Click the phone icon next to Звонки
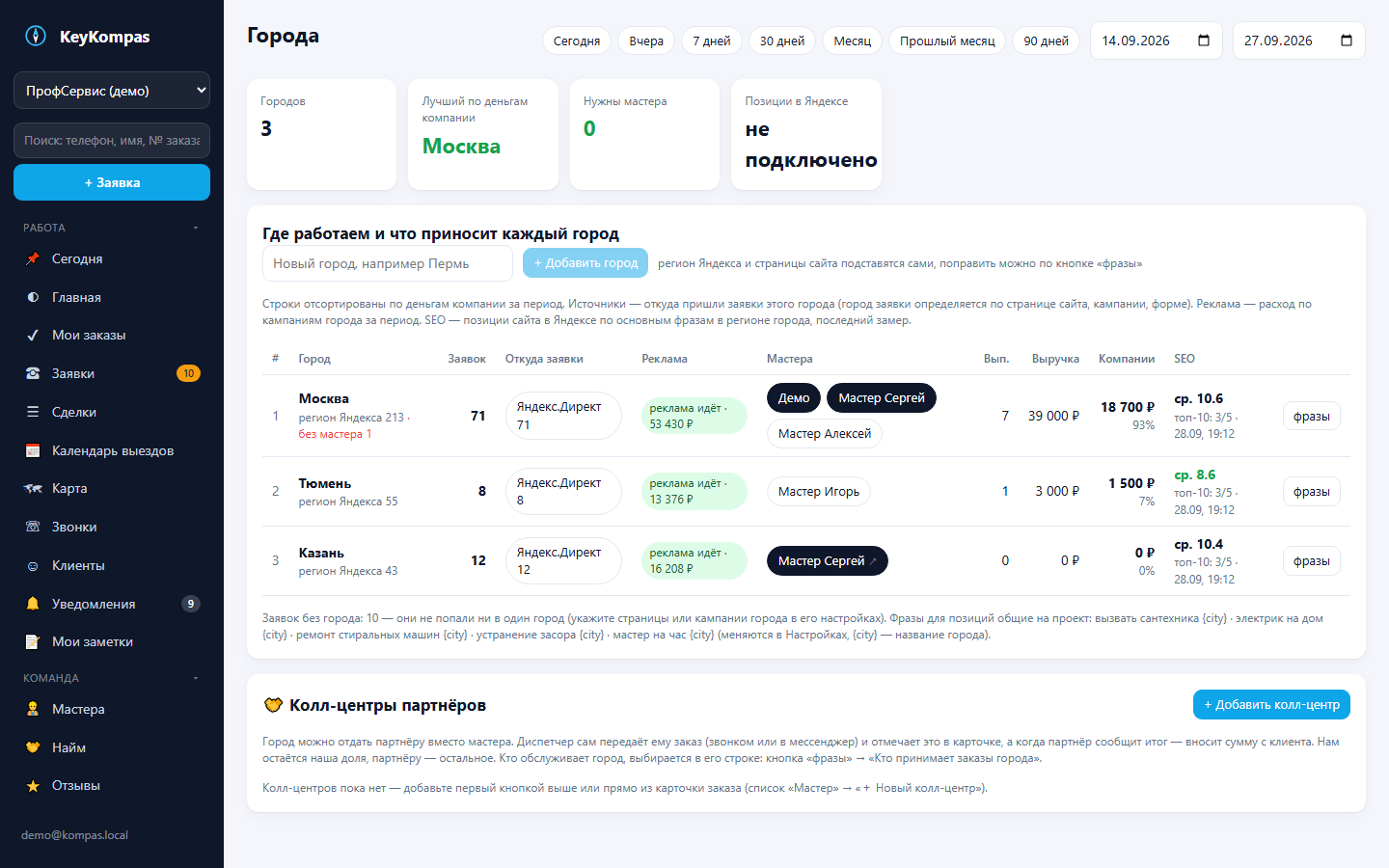The width and height of the screenshot is (1389, 868). click(33, 527)
